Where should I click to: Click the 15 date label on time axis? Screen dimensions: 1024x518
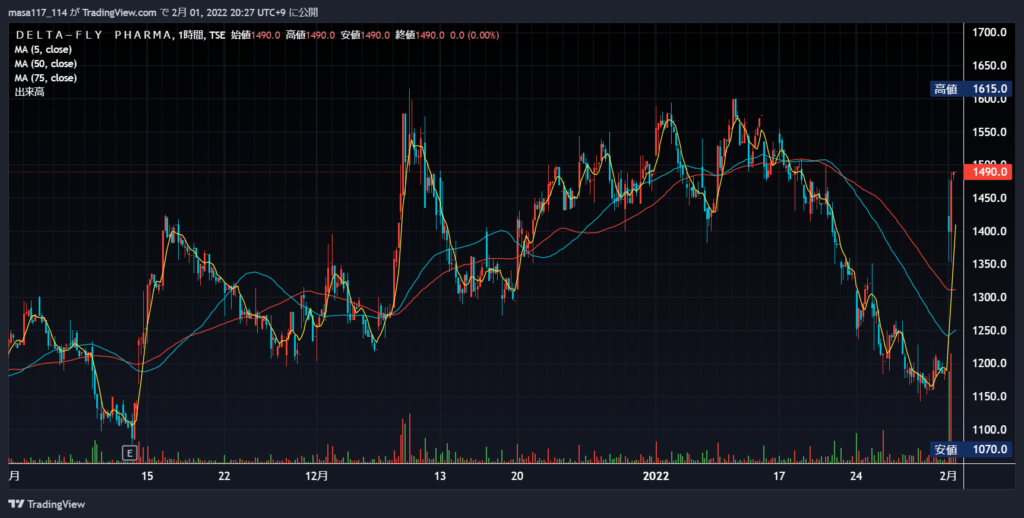coord(147,476)
